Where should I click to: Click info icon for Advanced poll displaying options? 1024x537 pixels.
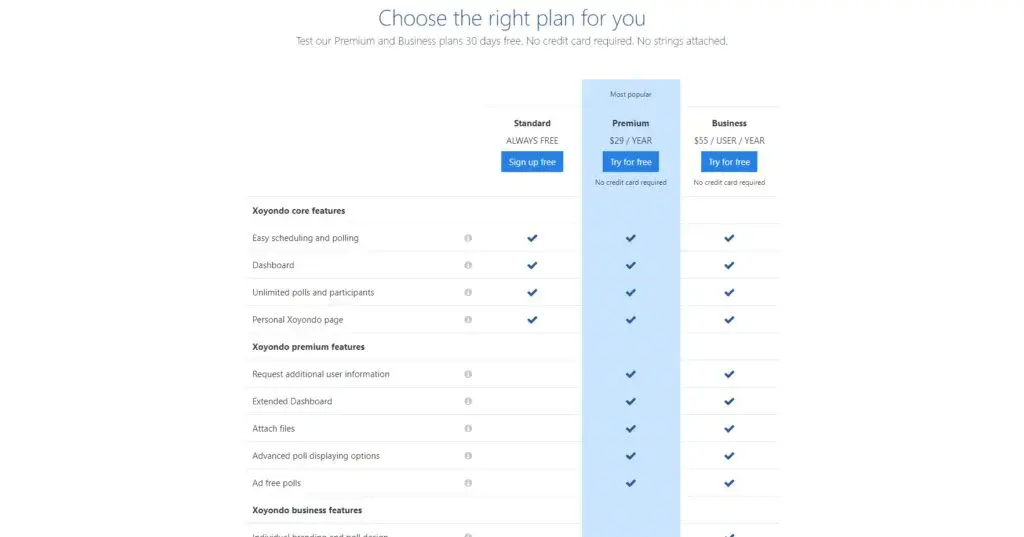tap(468, 456)
